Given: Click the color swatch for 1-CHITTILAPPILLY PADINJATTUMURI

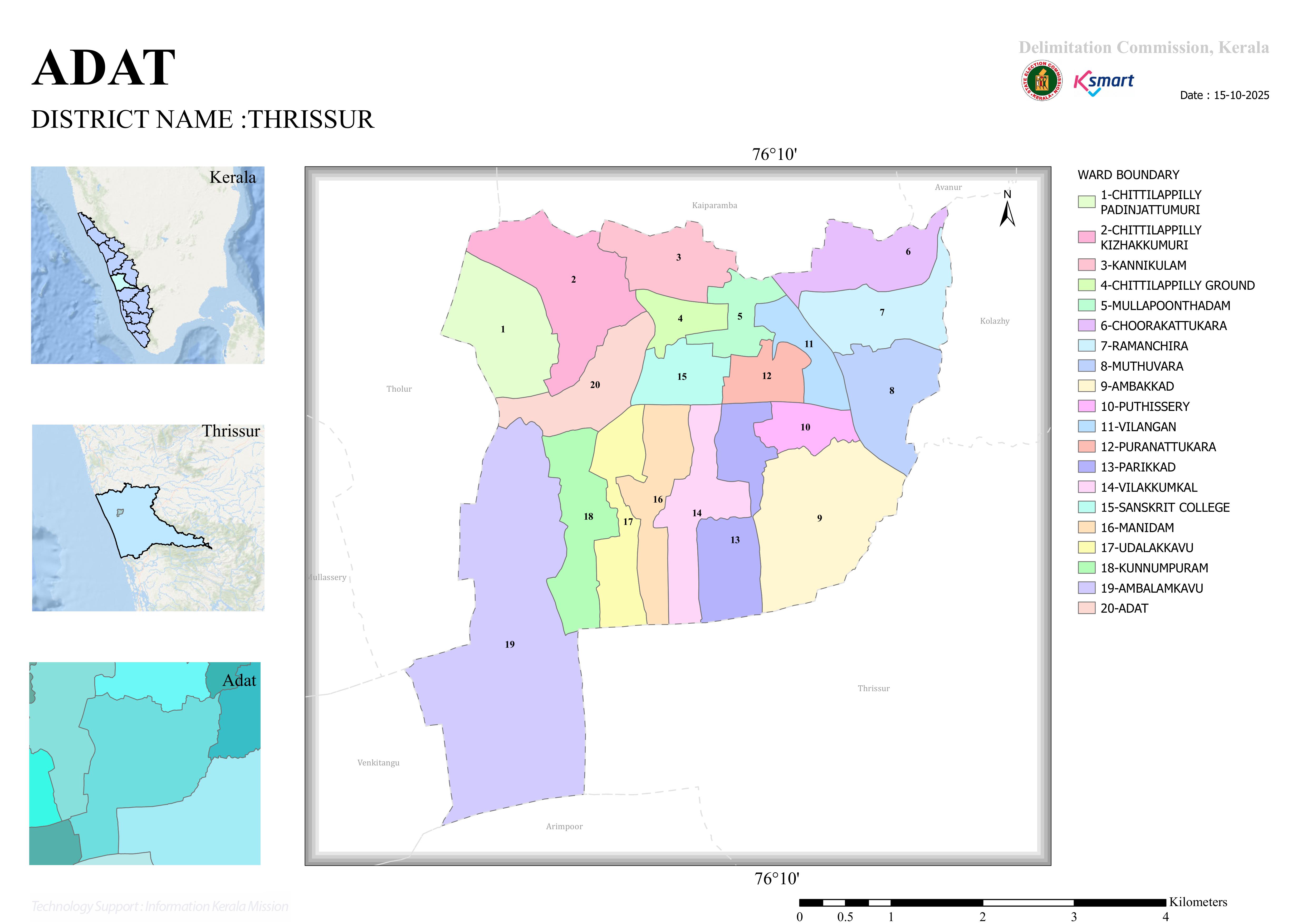Looking at the screenshot, I should click(x=1087, y=202).
